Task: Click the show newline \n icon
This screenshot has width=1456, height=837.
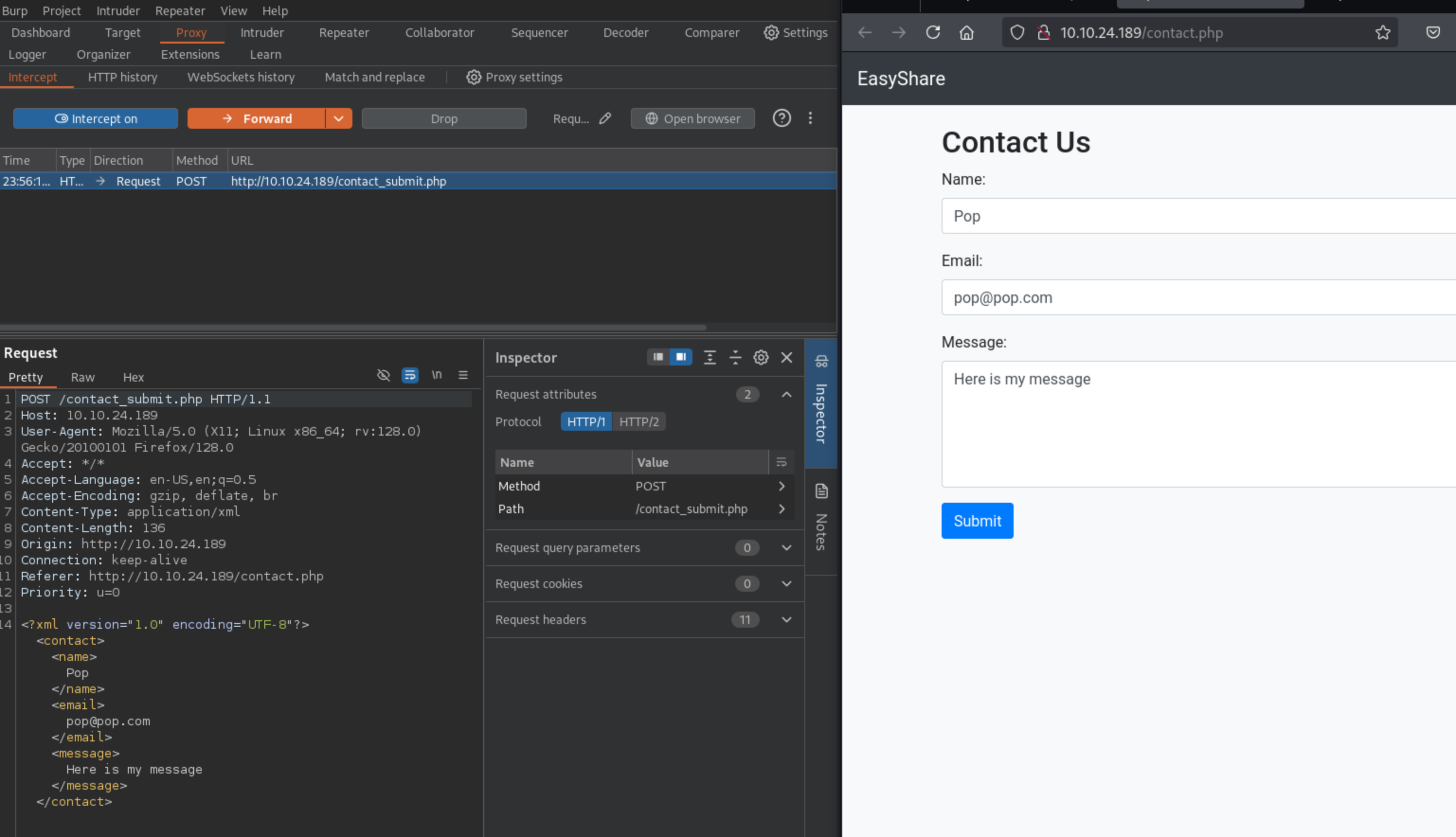Action: tap(436, 375)
